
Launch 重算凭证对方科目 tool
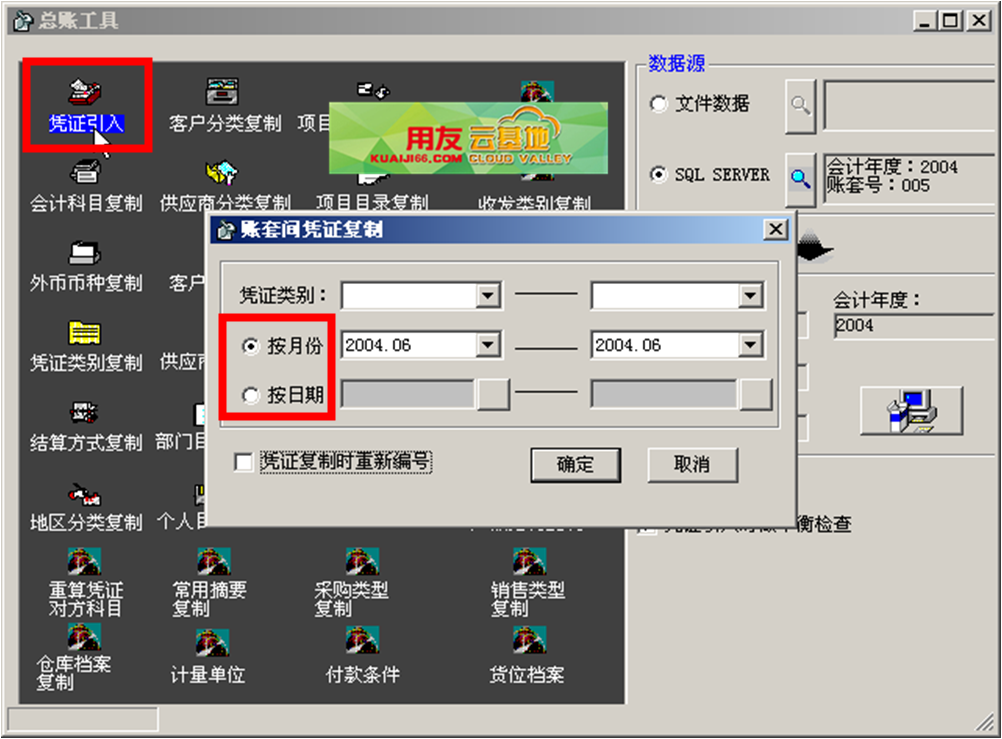[x=86, y=582]
